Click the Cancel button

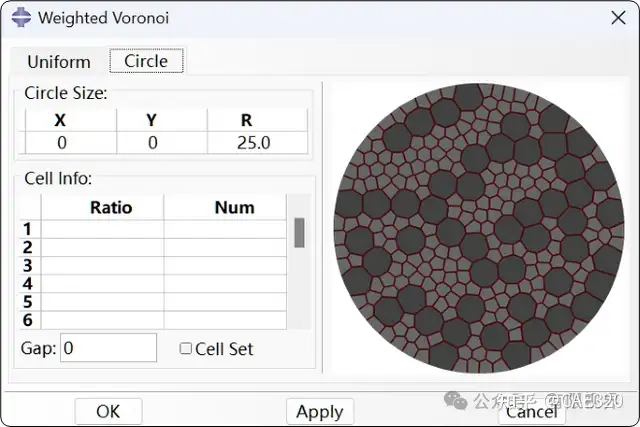(532, 411)
